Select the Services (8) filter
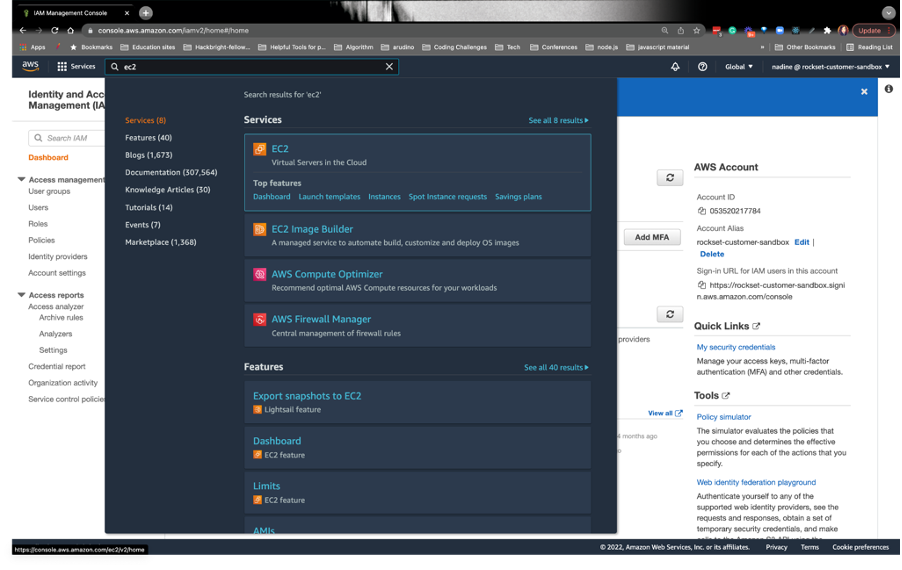This screenshot has width=902, height=570. 146,120
